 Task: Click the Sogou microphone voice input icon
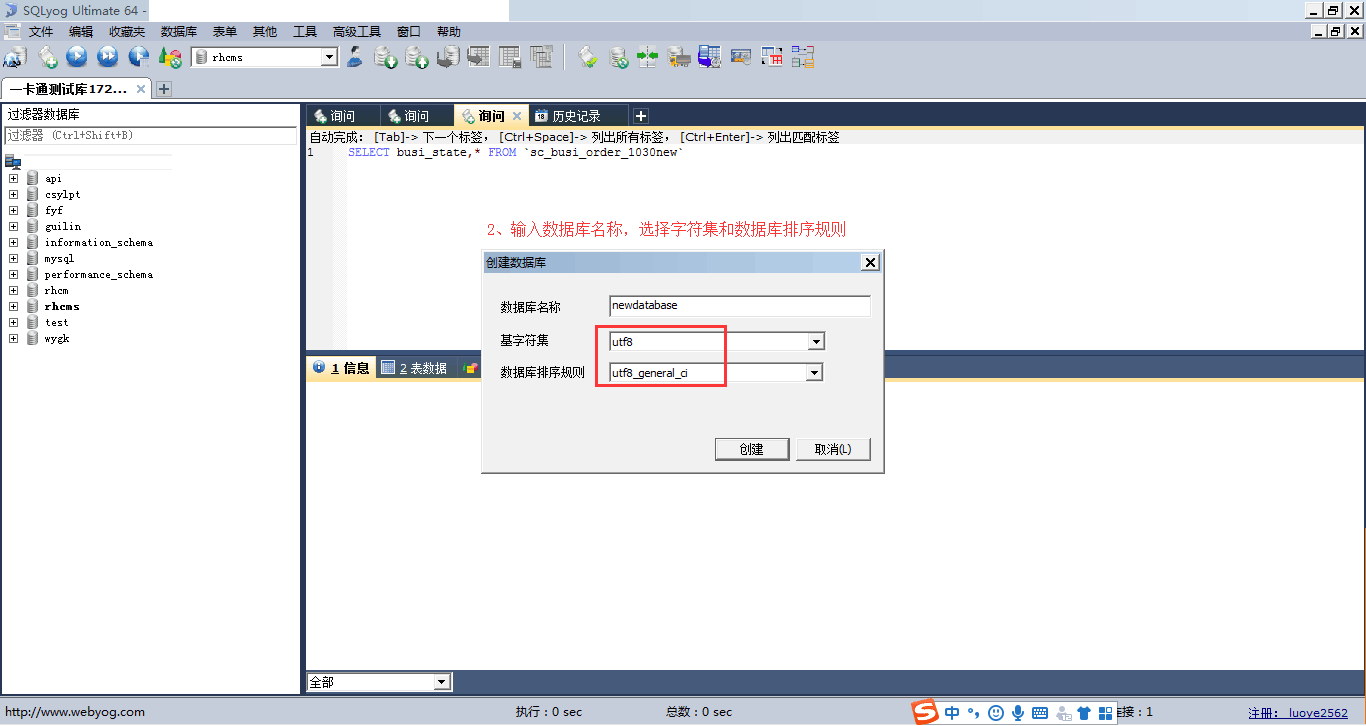tap(1018, 713)
